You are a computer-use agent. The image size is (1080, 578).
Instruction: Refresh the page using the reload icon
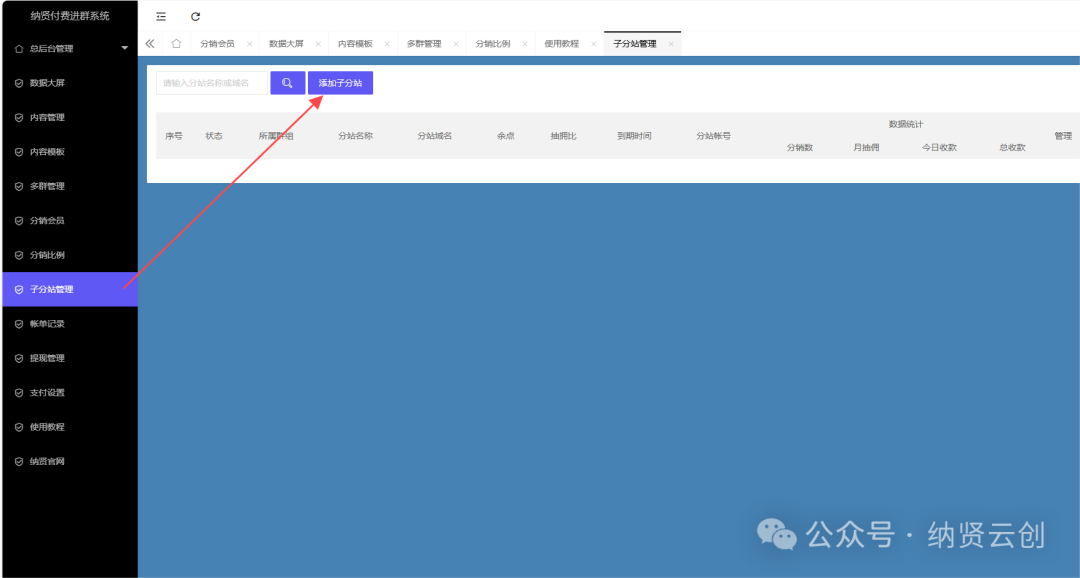point(195,16)
